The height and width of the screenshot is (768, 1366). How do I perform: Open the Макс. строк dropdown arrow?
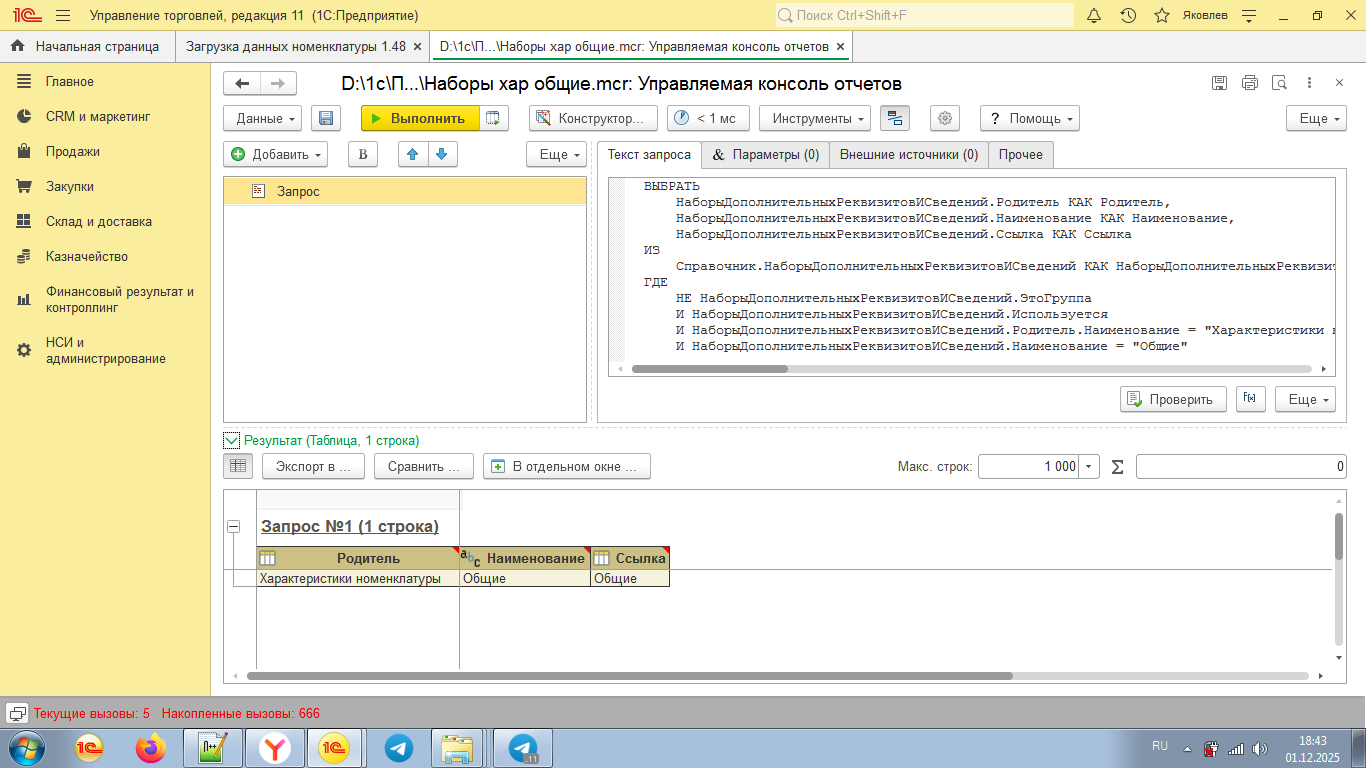coord(1090,467)
